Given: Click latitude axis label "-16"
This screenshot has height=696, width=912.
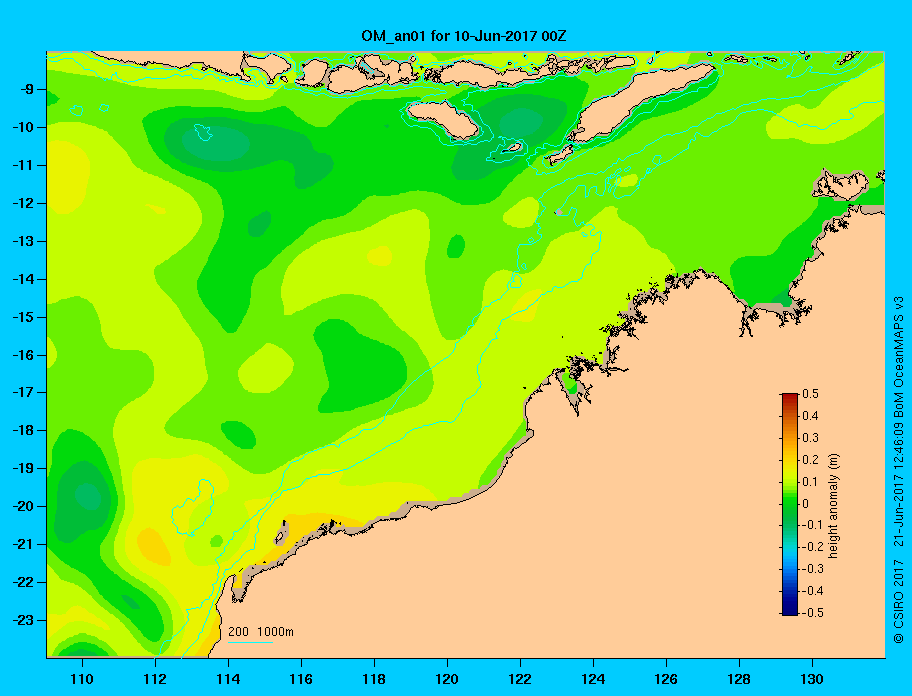Looking at the screenshot, I should pos(23,355).
